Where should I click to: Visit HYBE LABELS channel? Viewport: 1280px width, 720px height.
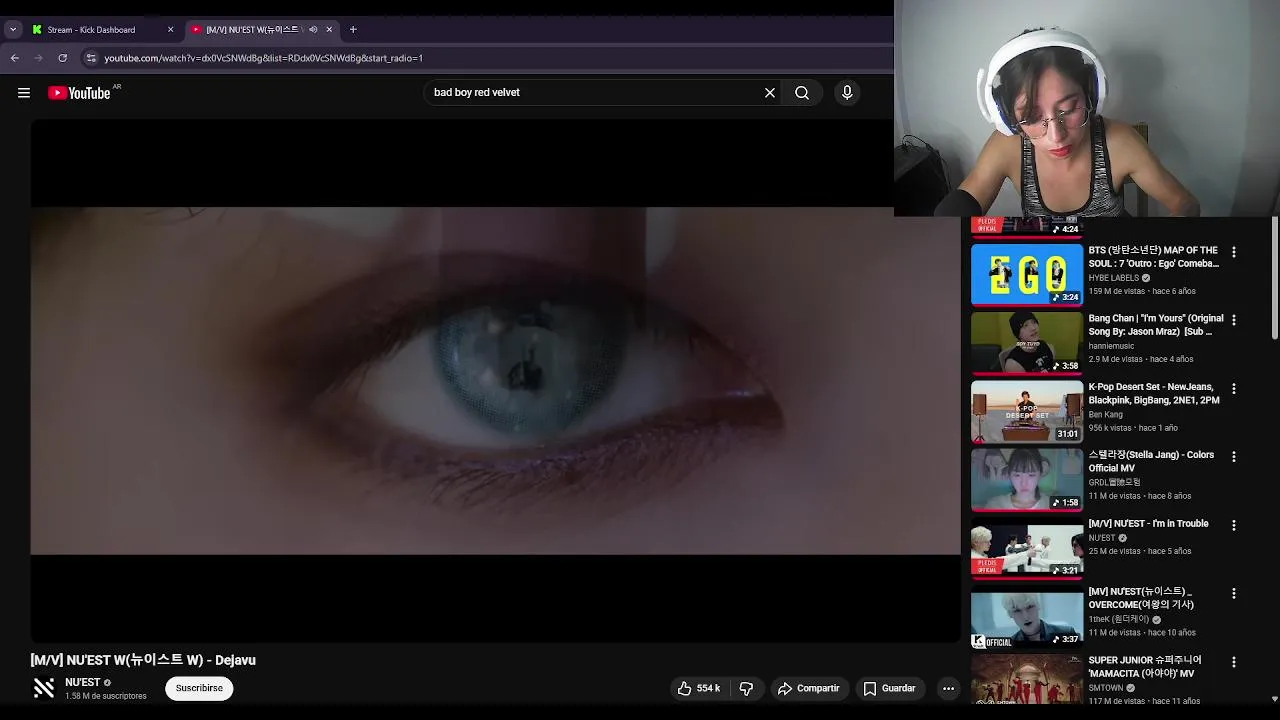1114,278
